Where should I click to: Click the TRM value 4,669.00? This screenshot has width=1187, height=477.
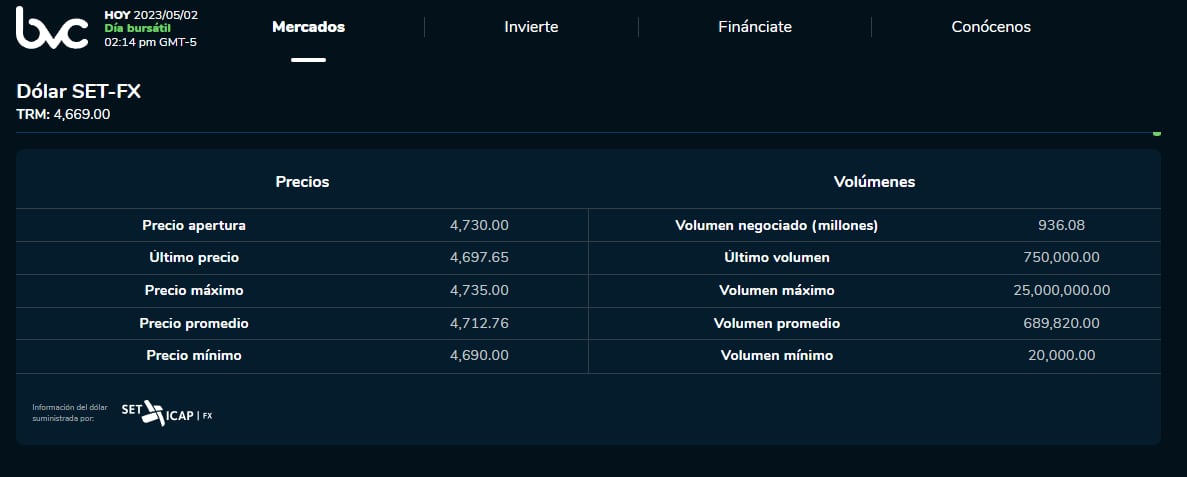point(82,114)
